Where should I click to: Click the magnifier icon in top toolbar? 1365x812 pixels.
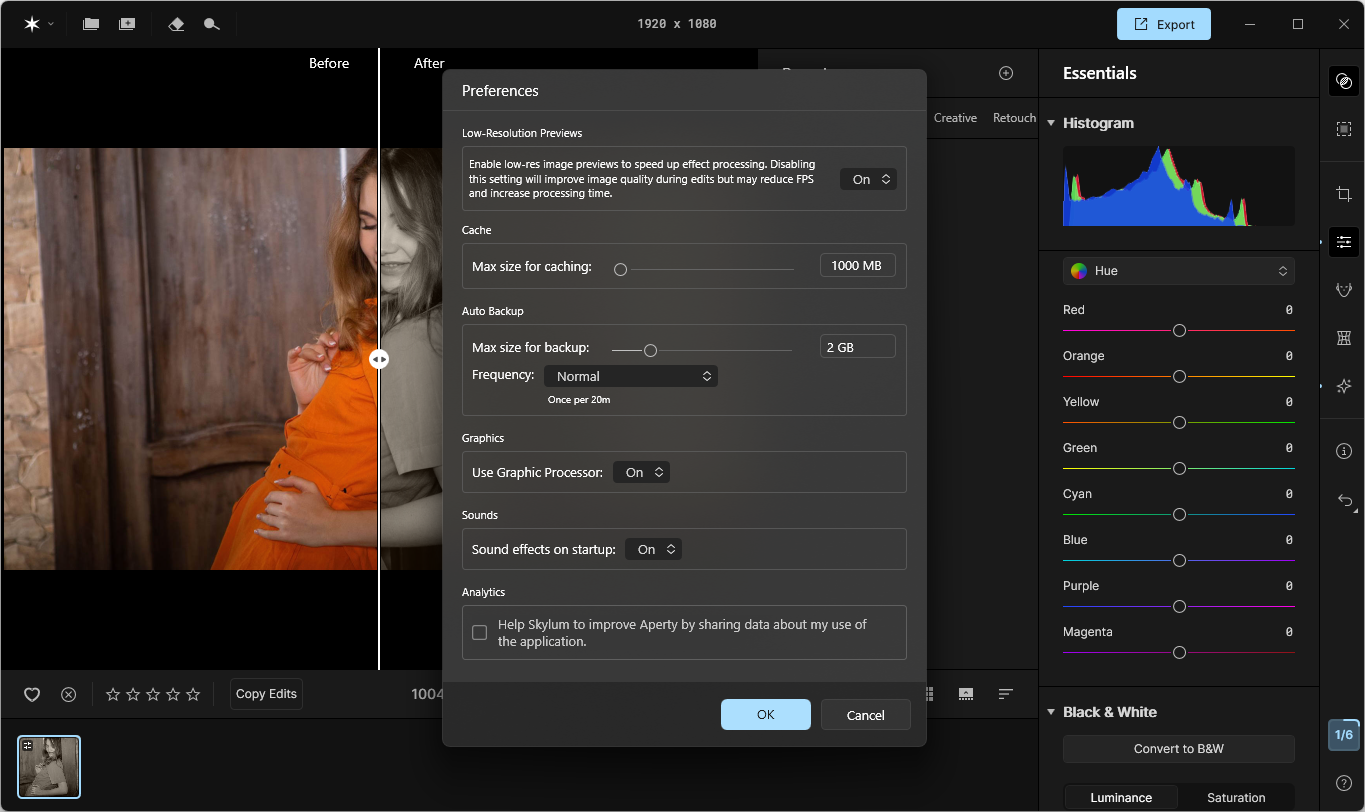tap(211, 24)
